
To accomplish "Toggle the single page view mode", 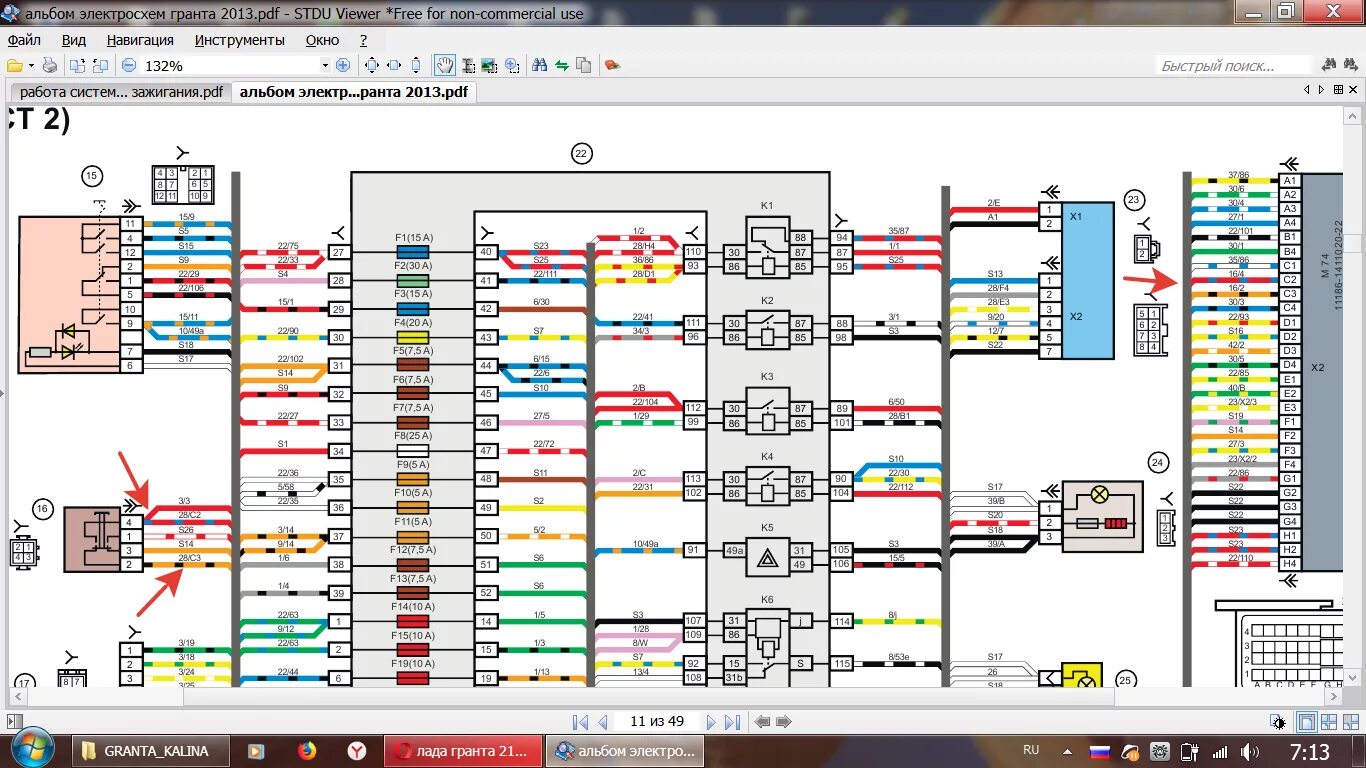I will (x=1306, y=722).
